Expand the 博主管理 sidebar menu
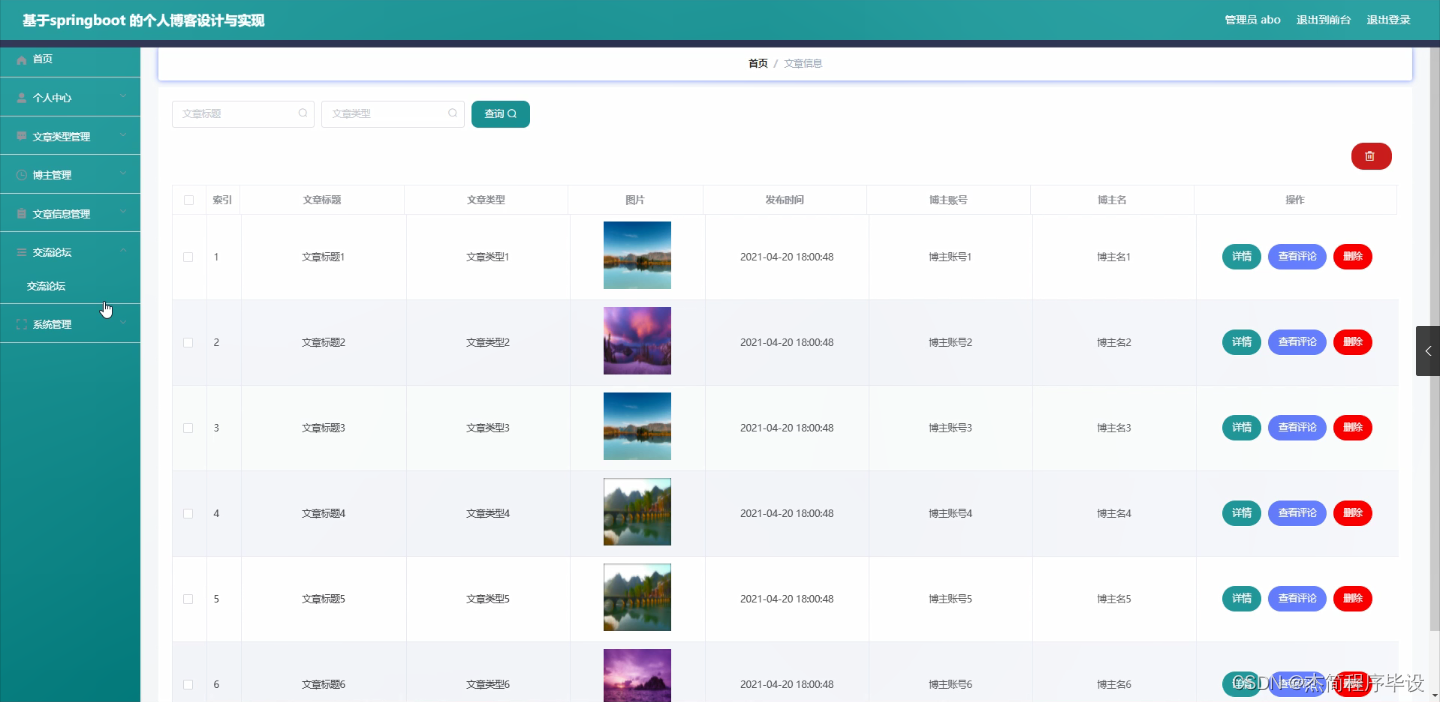Image resolution: width=1440 pixels, height=702 pixels. (124, 173)
